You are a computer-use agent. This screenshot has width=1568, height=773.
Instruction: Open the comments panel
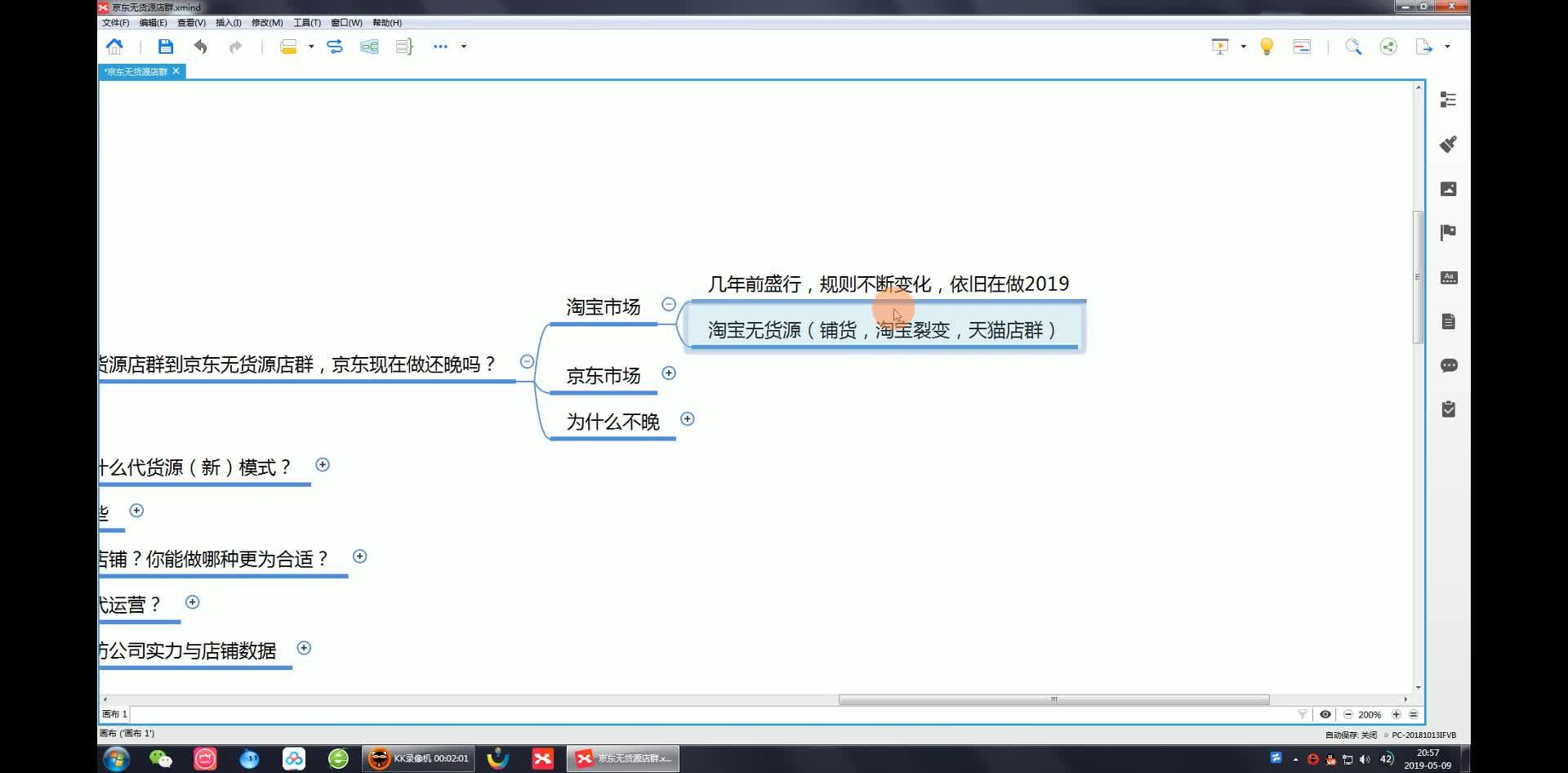click(x=1448, y=365)
